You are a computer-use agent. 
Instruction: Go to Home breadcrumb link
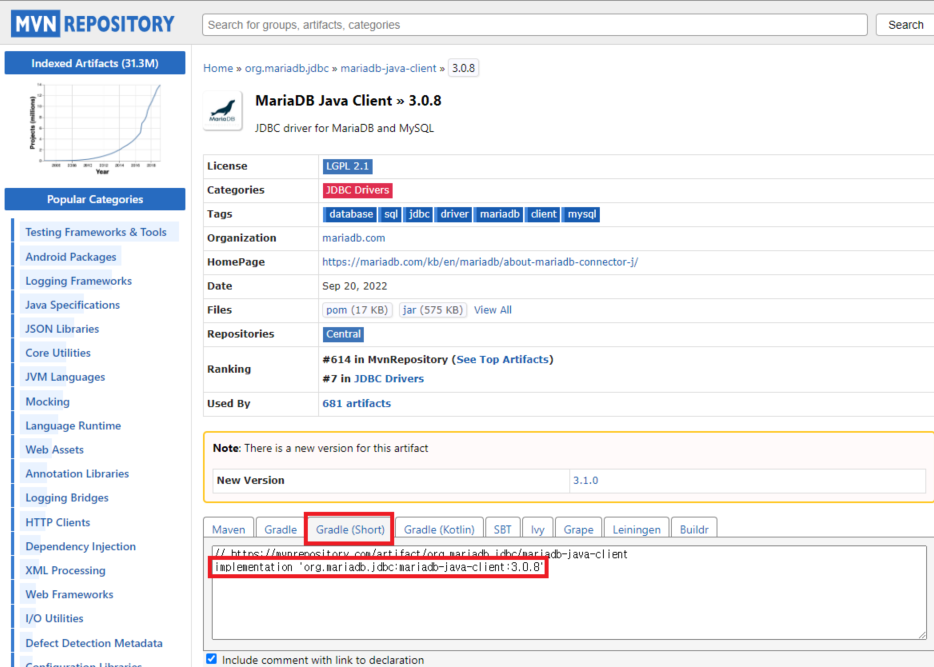pos(218,68)
